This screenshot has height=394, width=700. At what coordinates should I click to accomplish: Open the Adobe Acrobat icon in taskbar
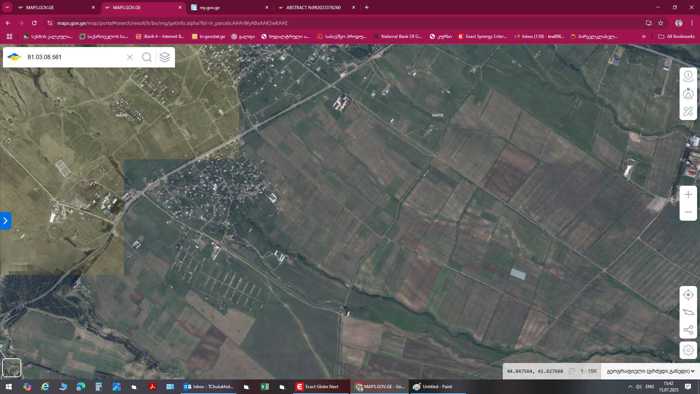point(152,386)
